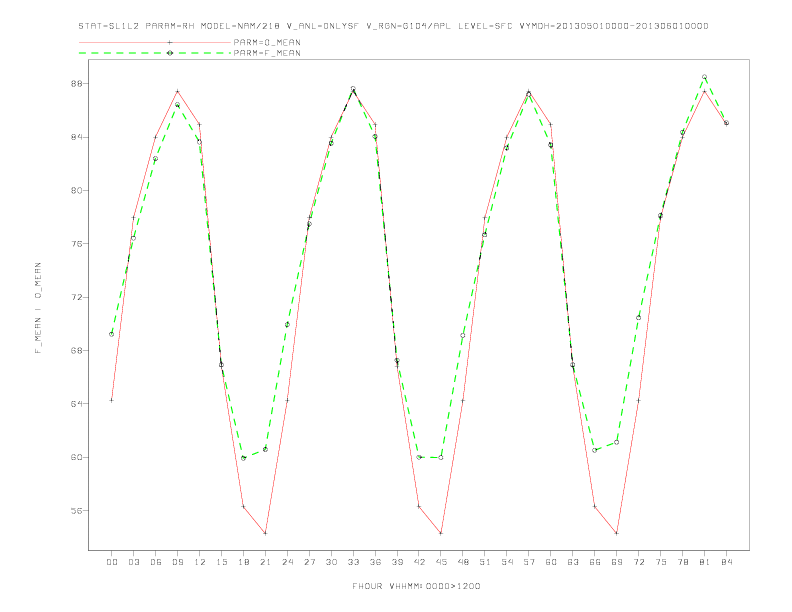Click the green F_MEAN circle point at hour 09
The height and width of the screenshot is (612, 792).
177,105
